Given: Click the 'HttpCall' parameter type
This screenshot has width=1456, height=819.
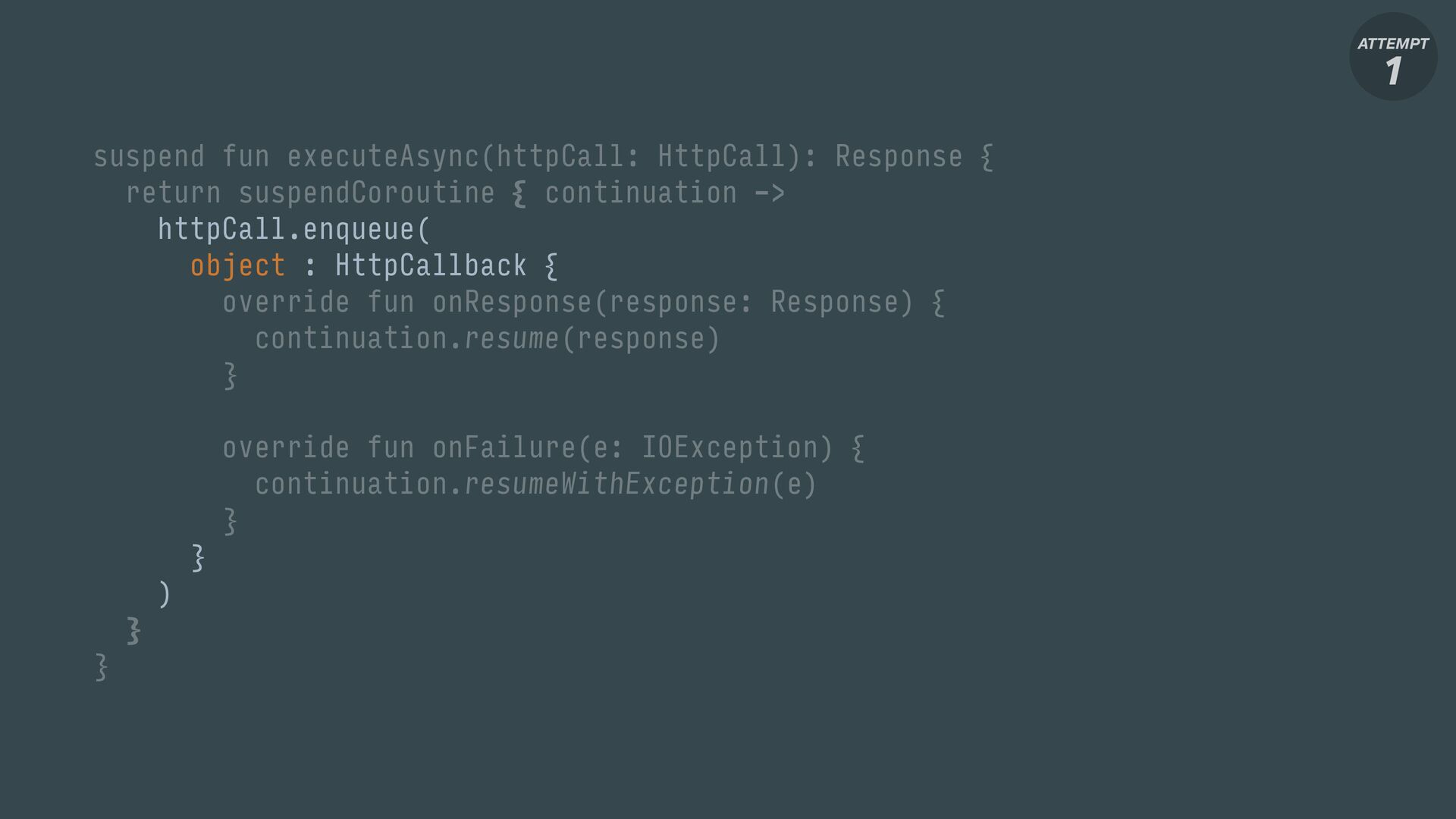Looking at the screenshot, I should click(x=721, y=157).
